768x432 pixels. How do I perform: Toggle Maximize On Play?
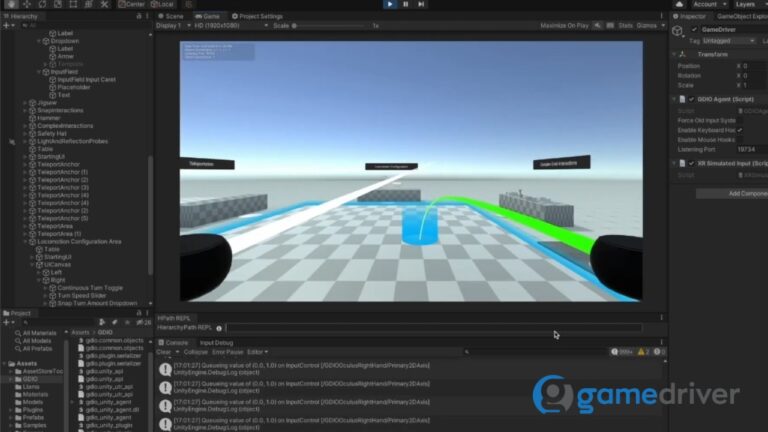[564, 25]
